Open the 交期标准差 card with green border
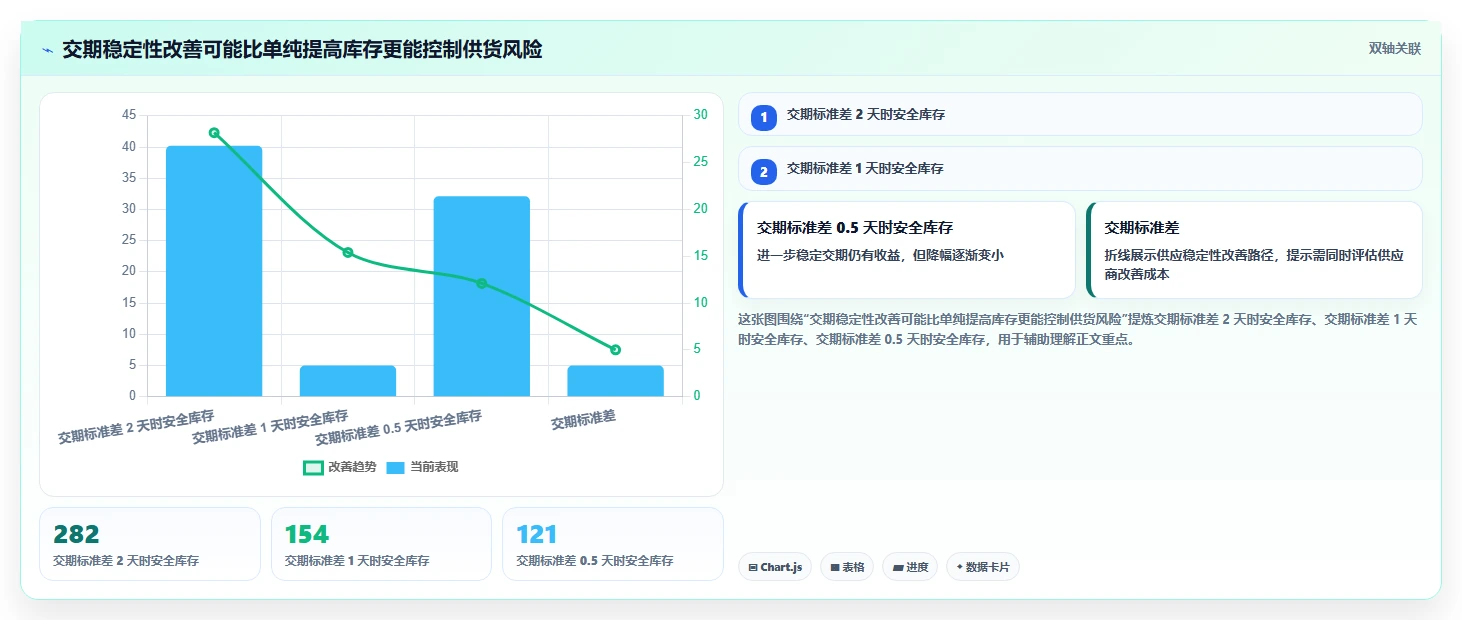The height and width of the screenshot is (620, 1462). tap(1254, 250)
